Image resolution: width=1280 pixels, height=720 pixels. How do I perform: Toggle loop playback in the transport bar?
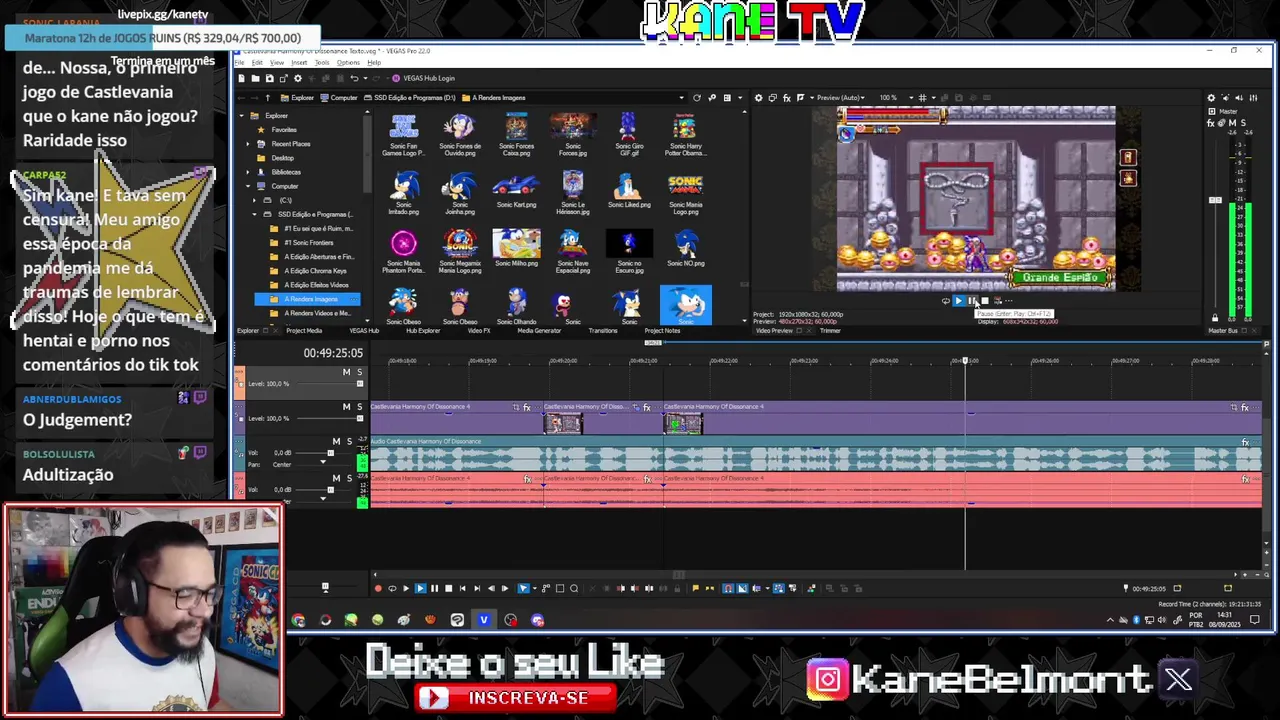(392, 588)
